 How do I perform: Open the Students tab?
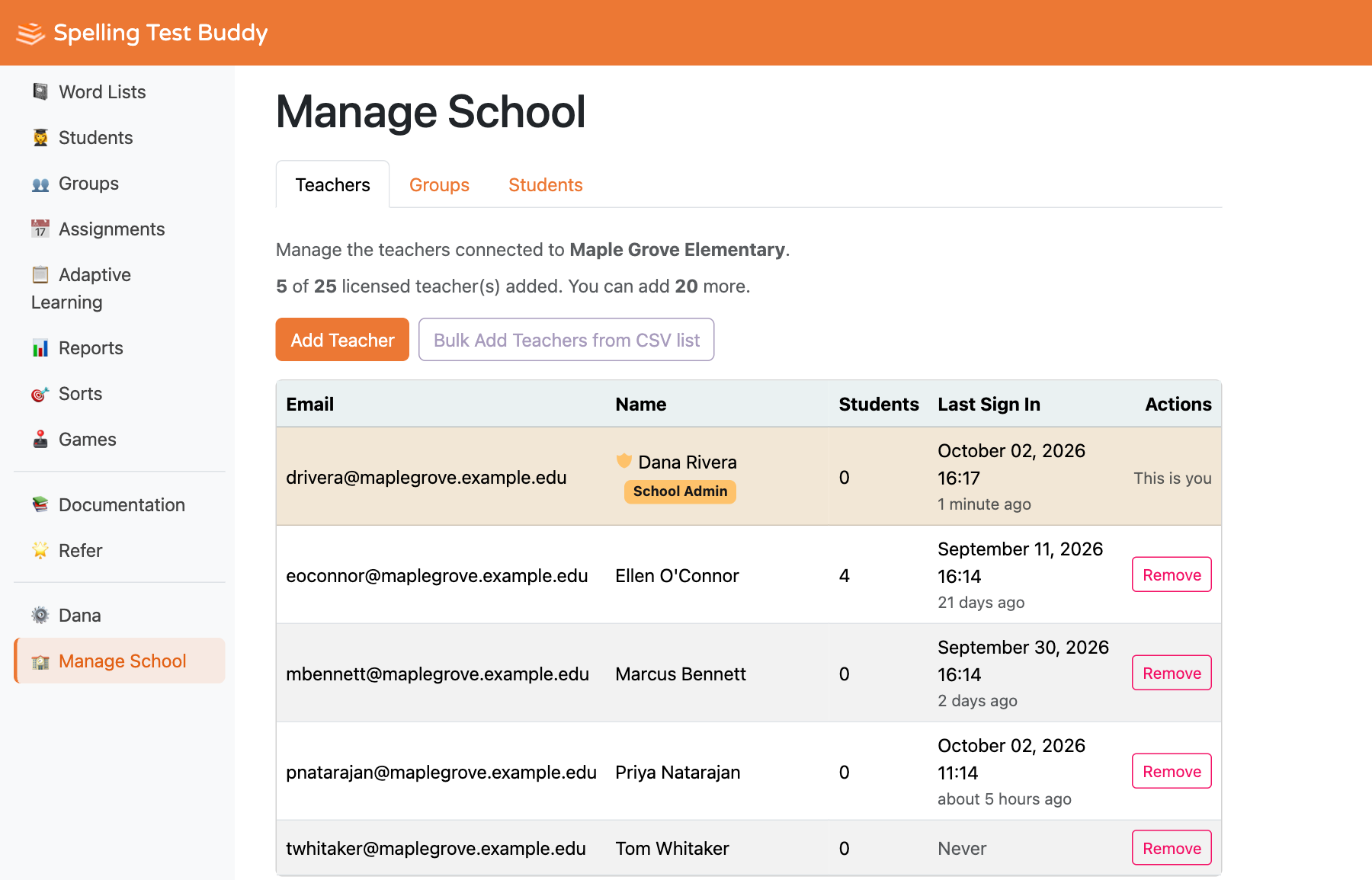tap(546, 184)
